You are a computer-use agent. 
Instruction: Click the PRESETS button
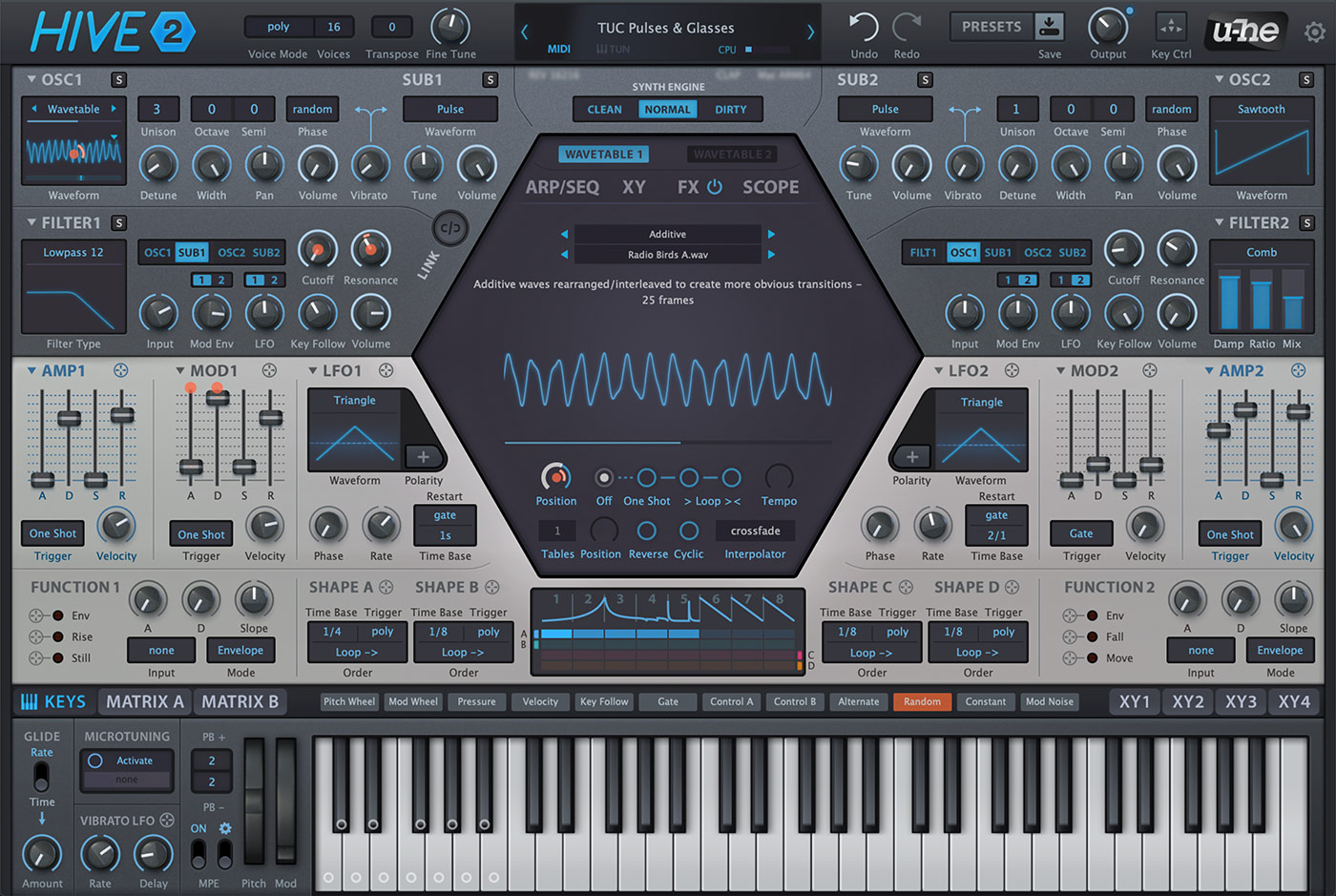(991, 27)
